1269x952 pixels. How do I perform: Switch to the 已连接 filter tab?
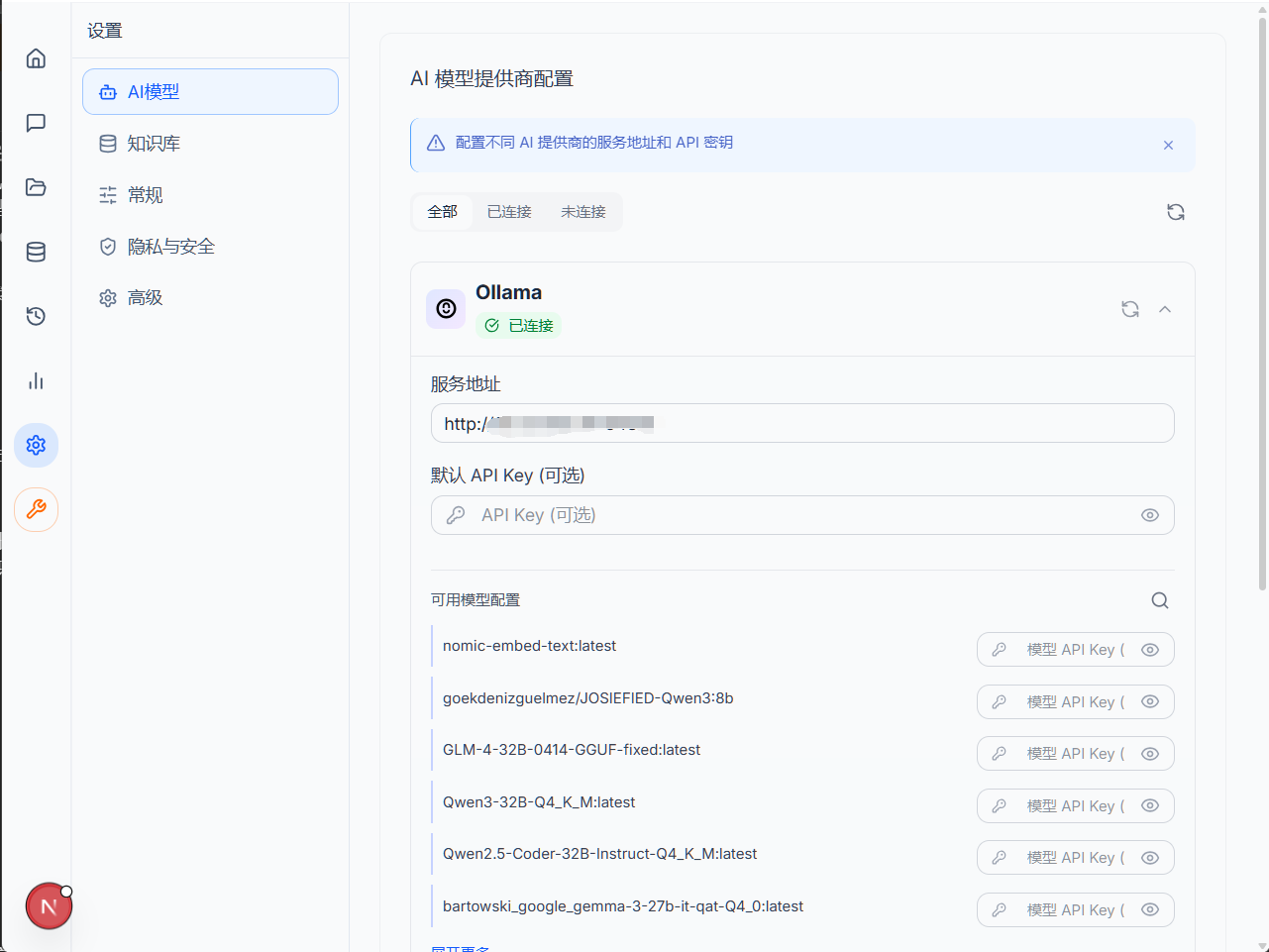[509, 212]
